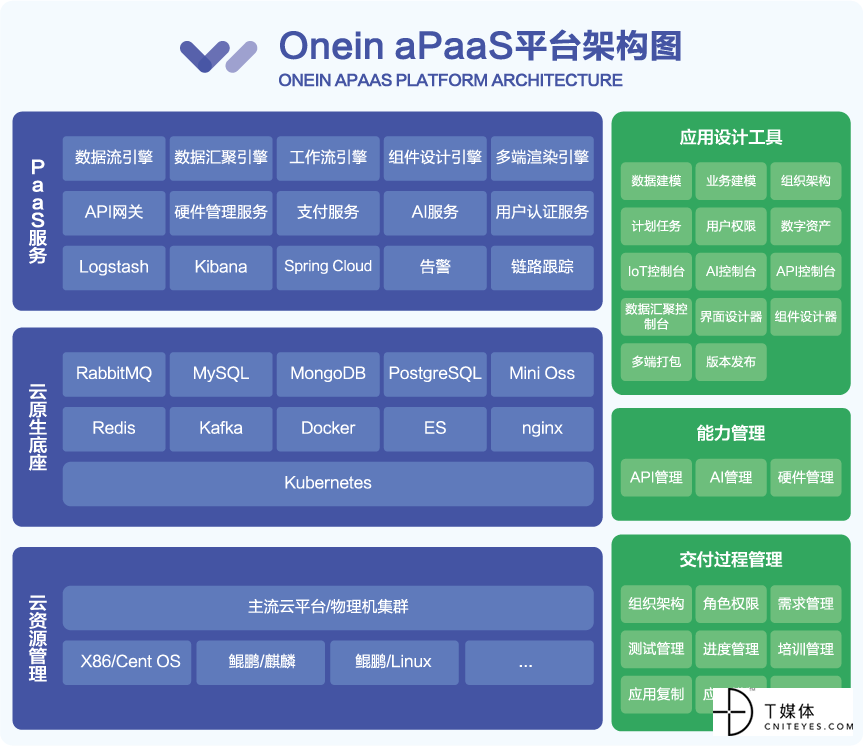Image resolution: width=863 pixels, height=746 pixels.
Task: Select the RabbitMQ box
Action: [x=114, y=374]
